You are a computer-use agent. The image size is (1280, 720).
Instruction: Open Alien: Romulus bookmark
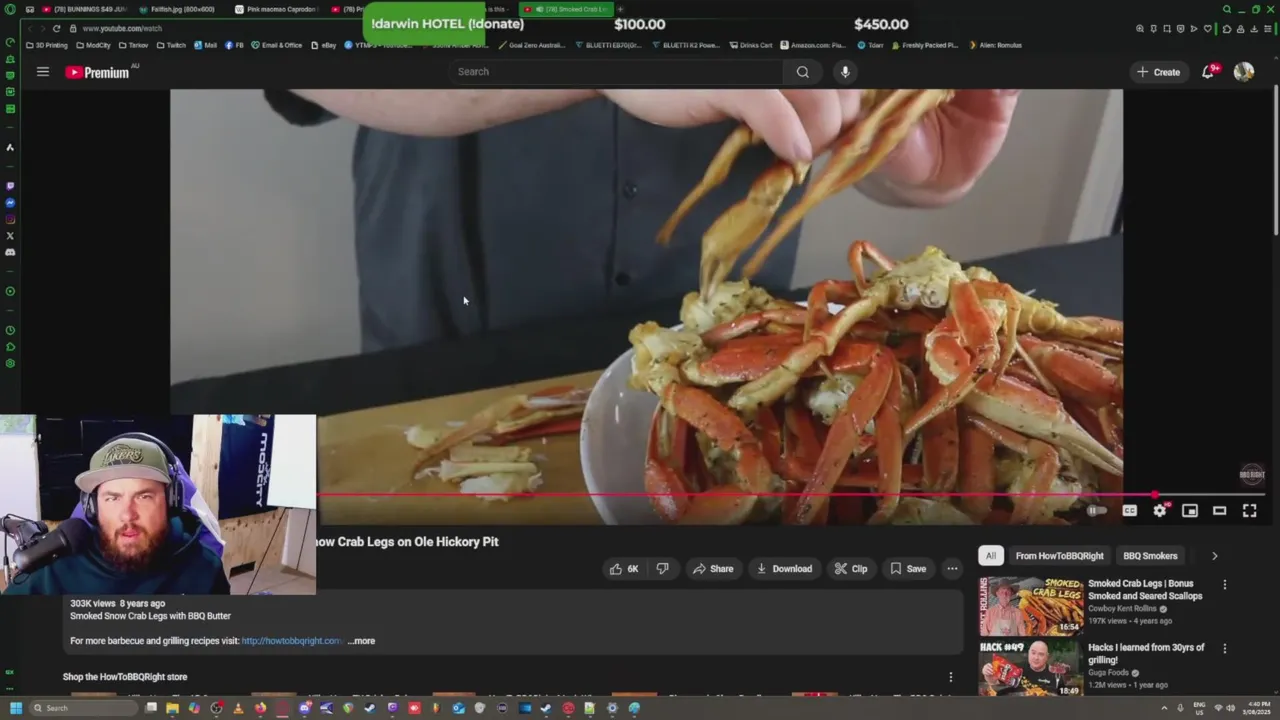click(x=995, y=45)
